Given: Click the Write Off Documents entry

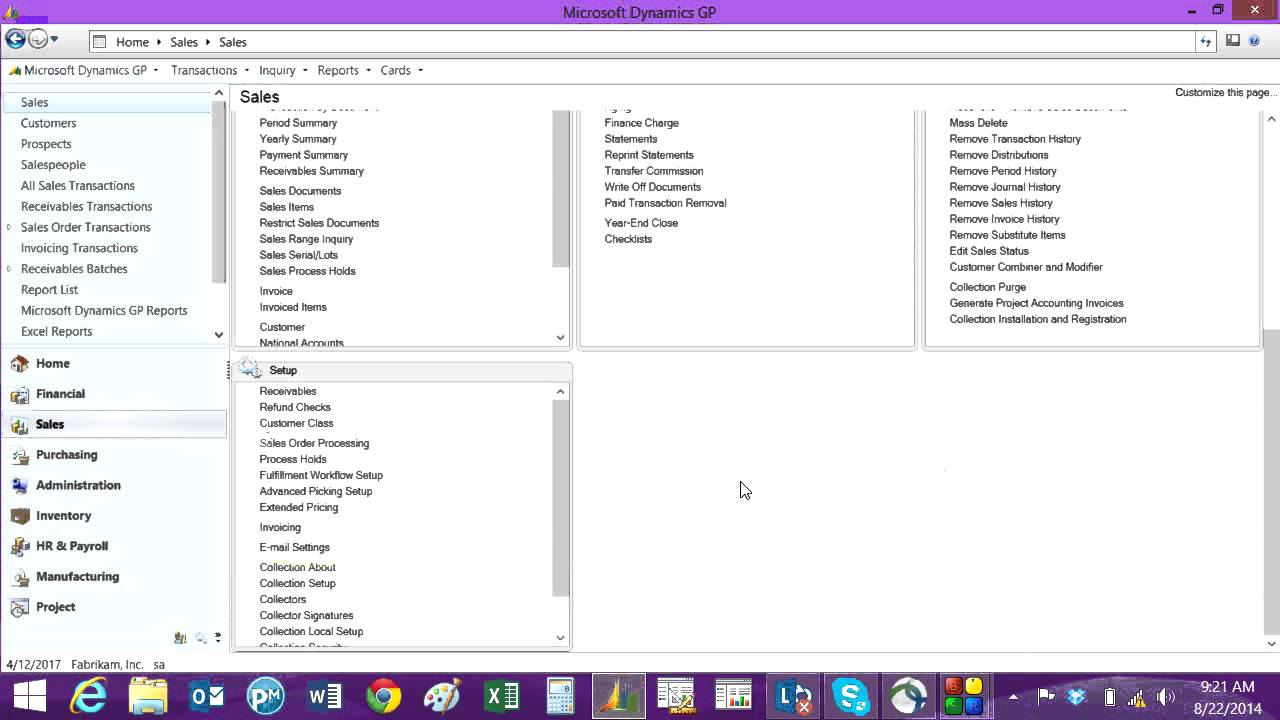Looking at the screenshot, I should [652, 187].
